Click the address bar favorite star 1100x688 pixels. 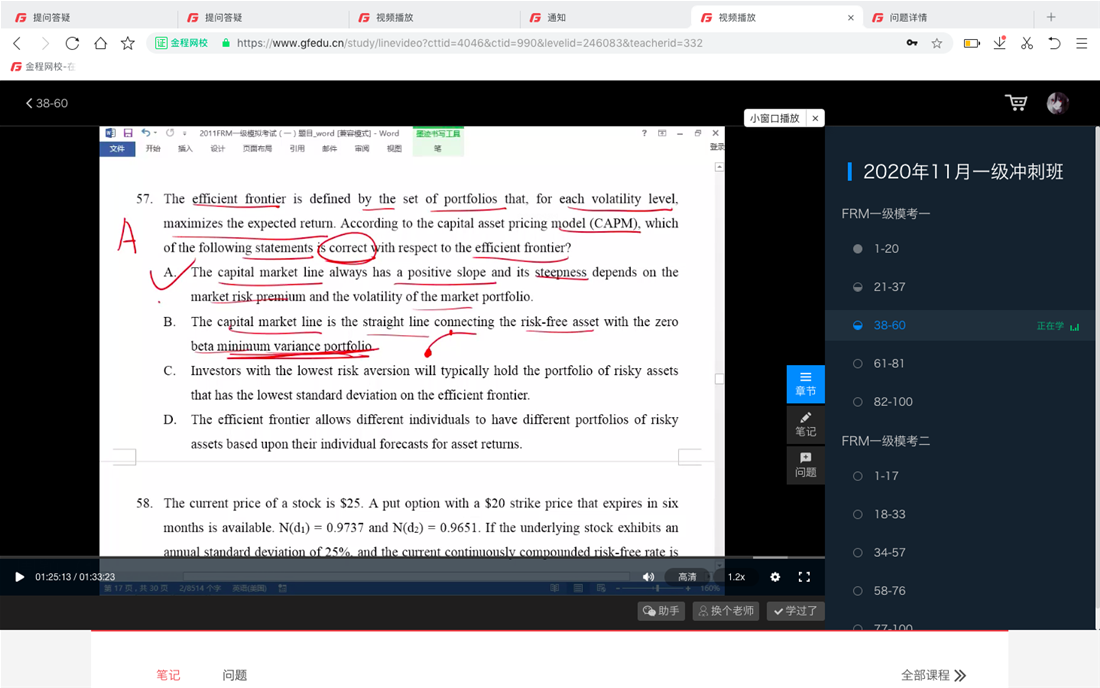pyautogui.click(x=937, y=43)
